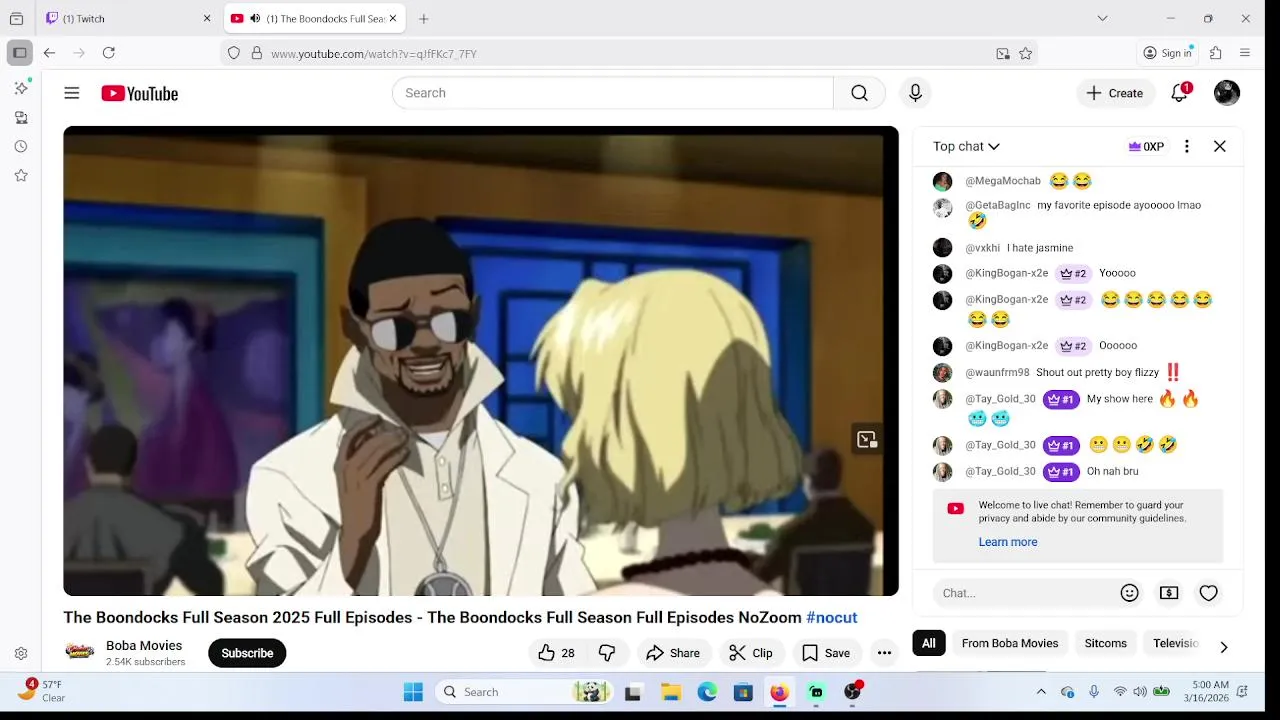The image size is (1280, 720).
Task: Open YouTube notifications bell
Action: coord(1180,93)
